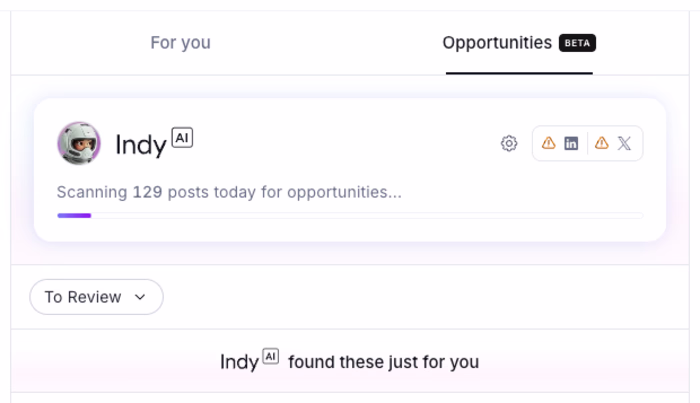Click the AI badge next to Indy's name
Viewport: 700px width, 403px height.
[182, 138]
